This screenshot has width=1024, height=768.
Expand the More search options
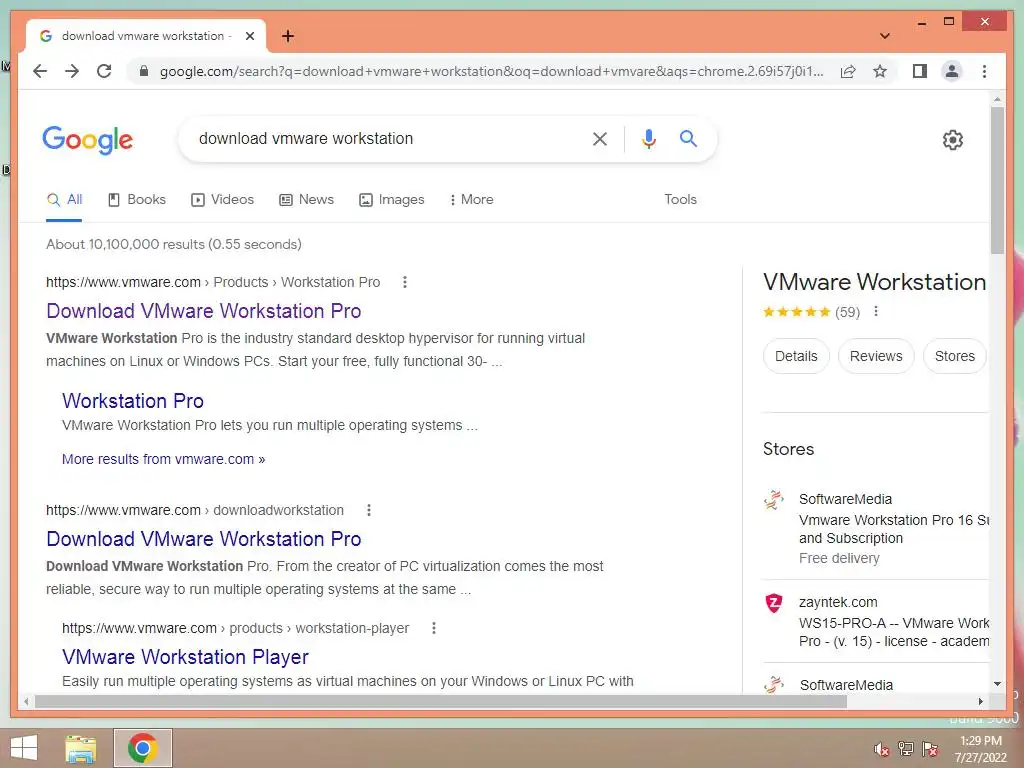coord(471,200)
